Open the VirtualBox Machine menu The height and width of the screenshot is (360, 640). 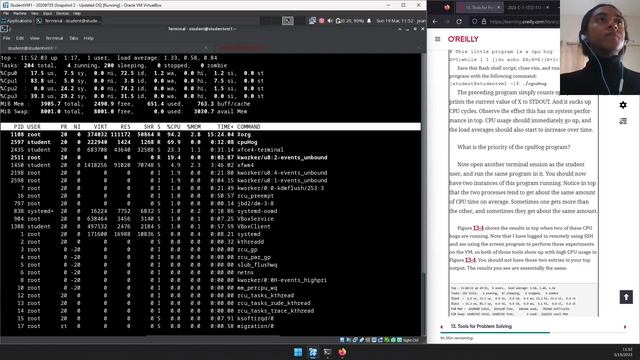point(20,13)
